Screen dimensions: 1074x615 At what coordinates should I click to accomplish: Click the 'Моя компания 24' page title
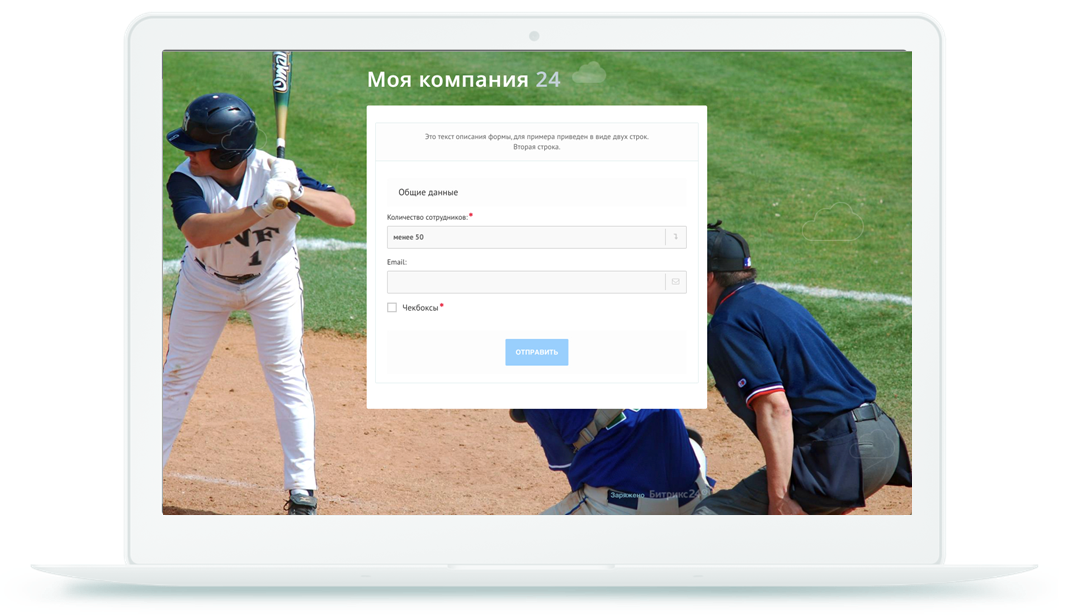463,79
